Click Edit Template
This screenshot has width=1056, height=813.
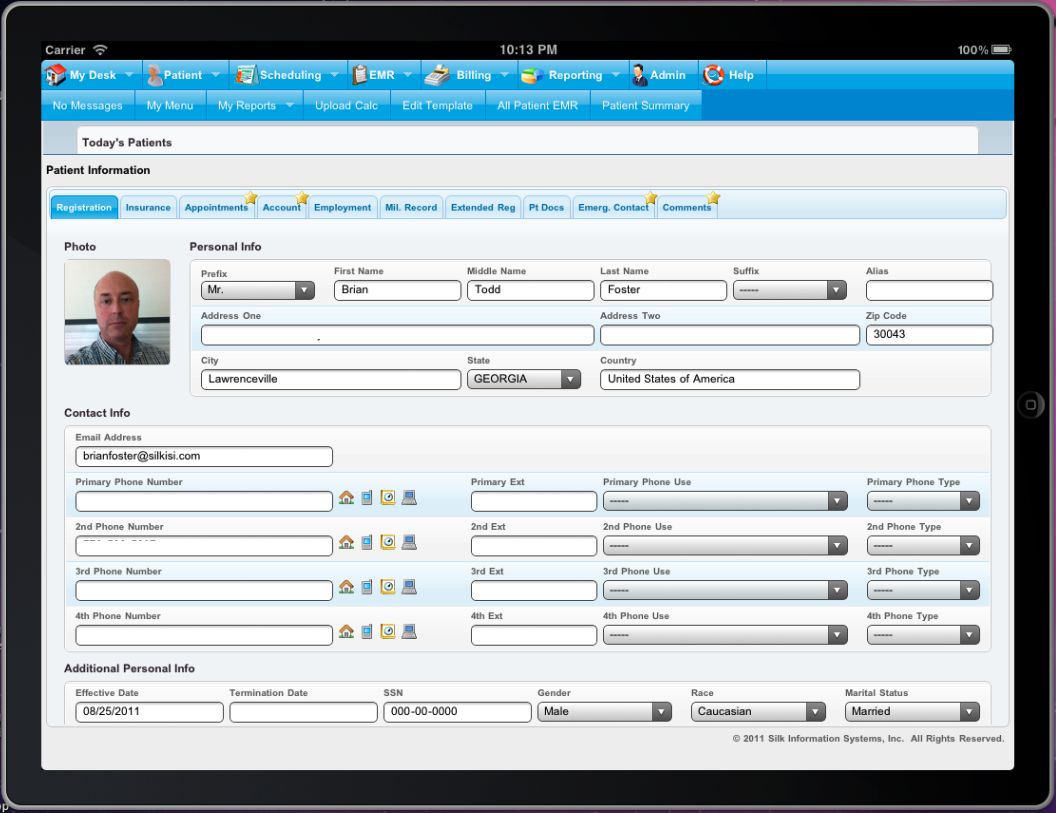click(x=438, y=106)
